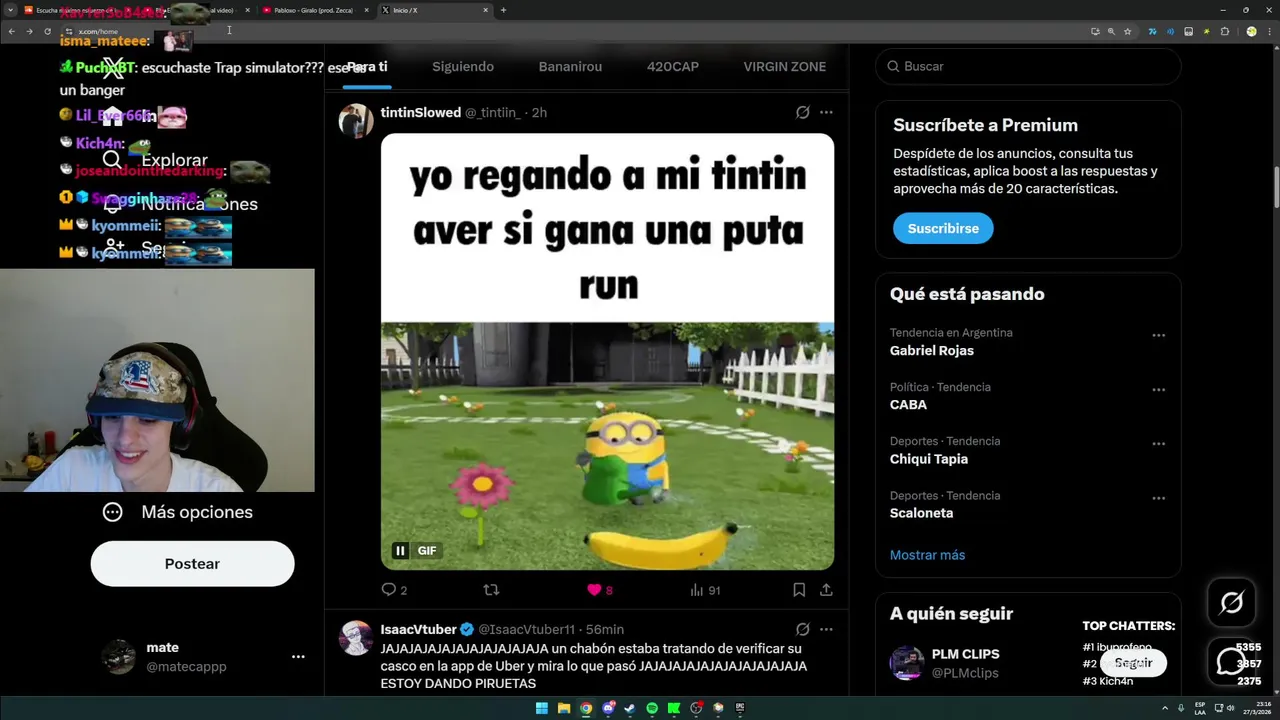1280x720 pixels.
Task: Open more options for Scaloneta trend
Action: [x=1159, y=498]
